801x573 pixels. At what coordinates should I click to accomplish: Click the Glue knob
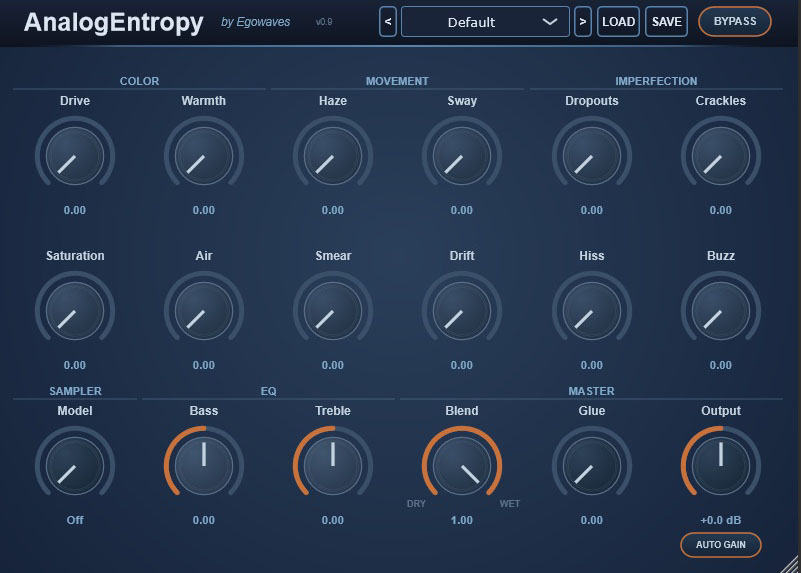(592, 466)
